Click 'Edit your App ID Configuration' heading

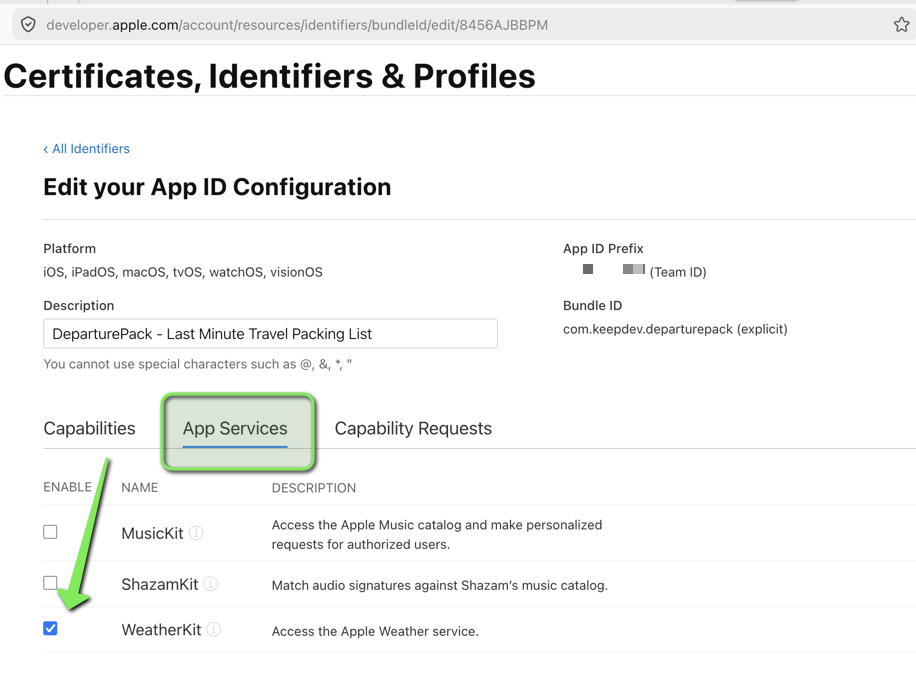coord(217,187)
